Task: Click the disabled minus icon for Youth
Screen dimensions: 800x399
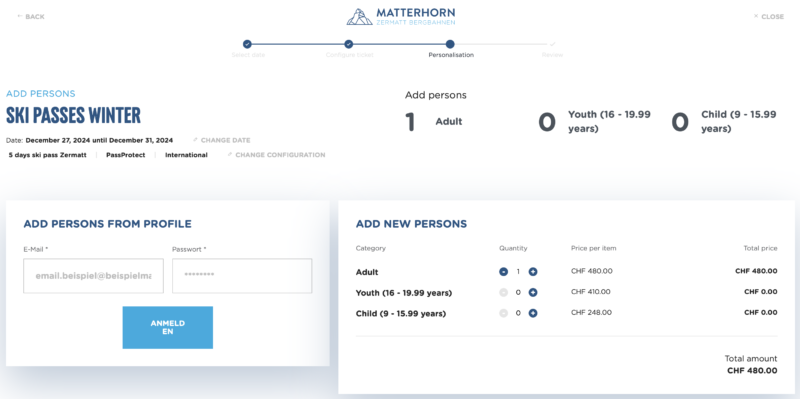Action: pyautogui.click(x=504, y=292)
